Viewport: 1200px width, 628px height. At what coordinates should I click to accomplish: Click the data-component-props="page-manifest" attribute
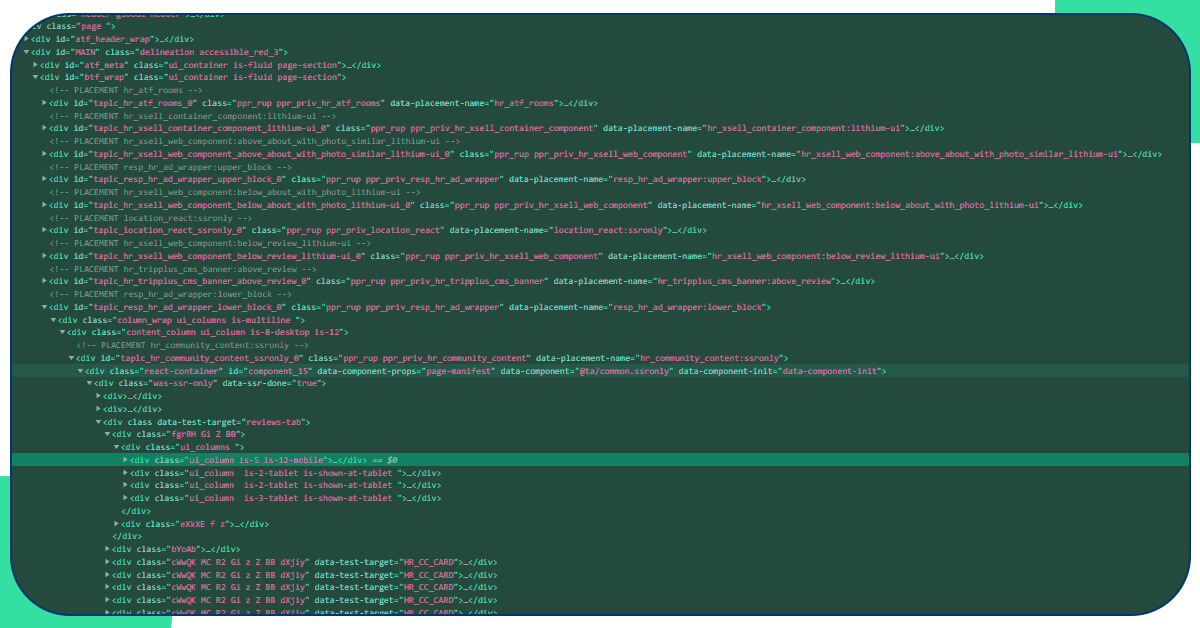pyautogui.click(x=406, y=371)
